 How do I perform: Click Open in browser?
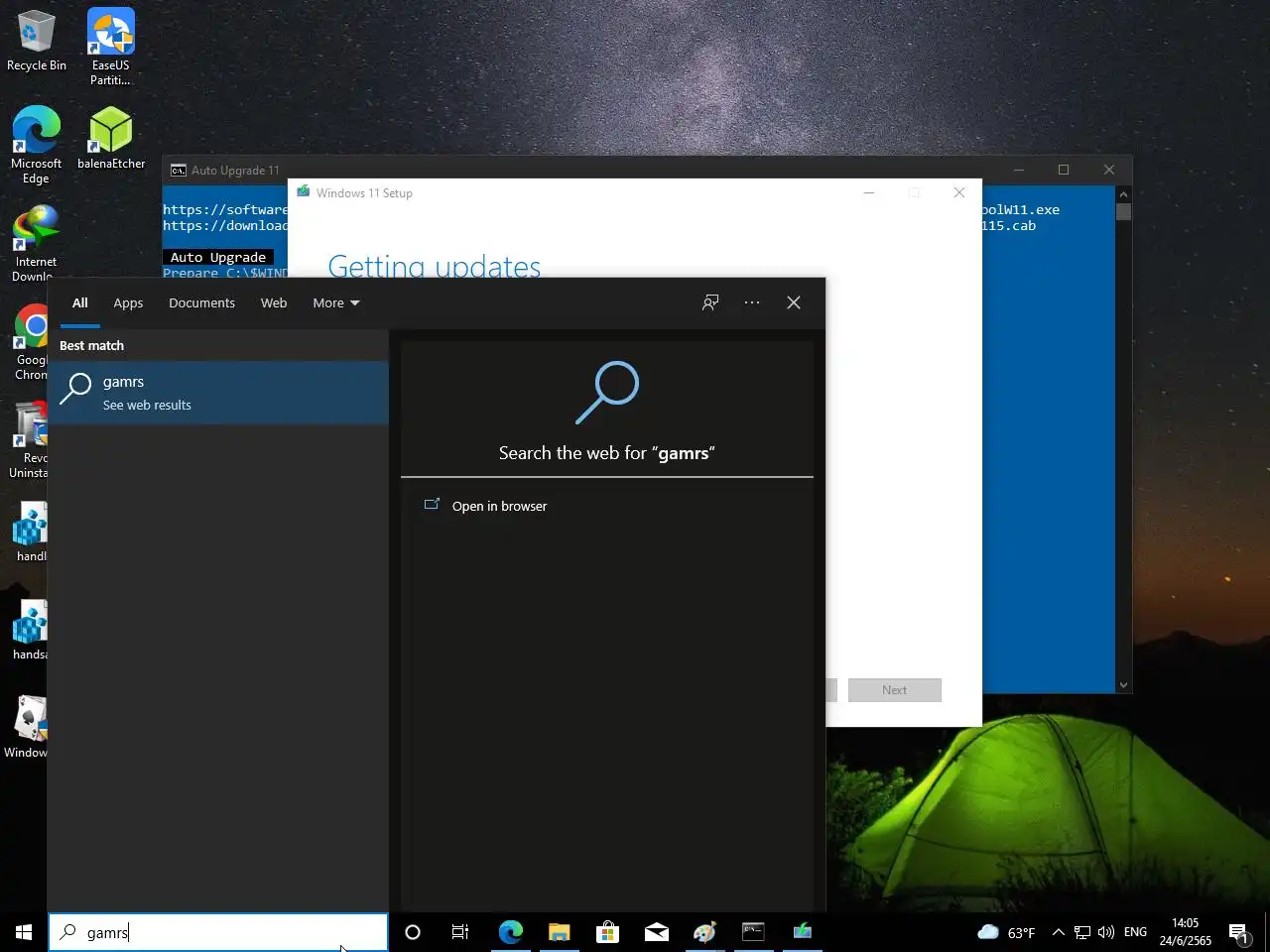[499, 506]
